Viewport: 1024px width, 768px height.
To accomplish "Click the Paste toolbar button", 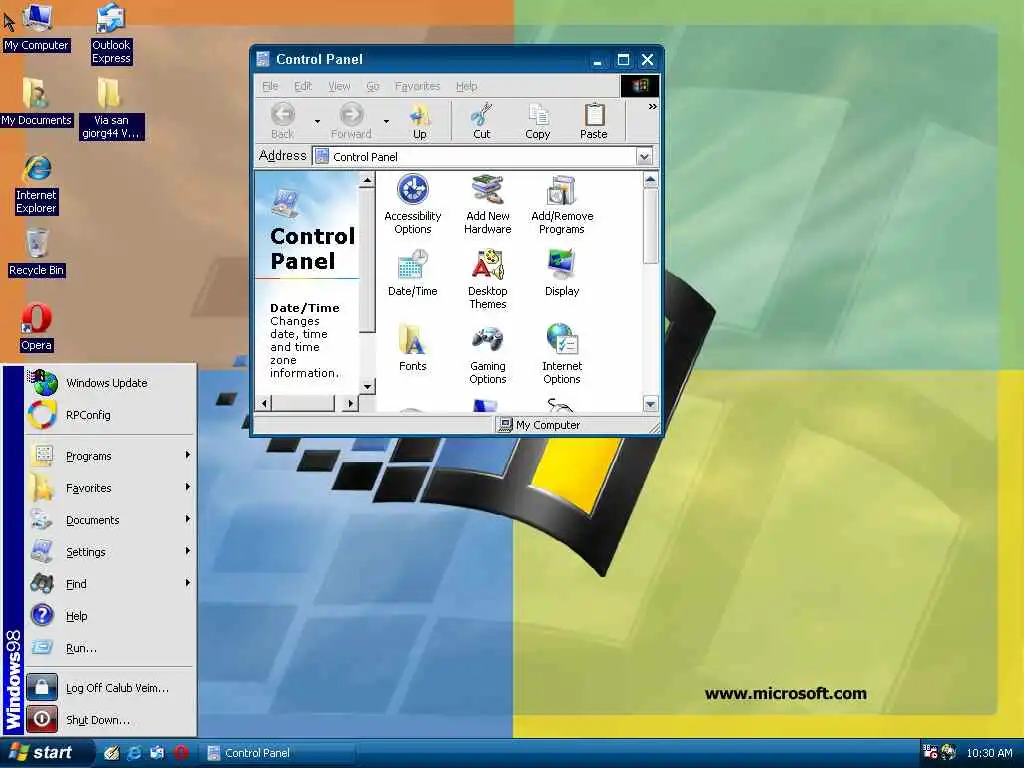I will pyautogui.click(x=594, y=121).
